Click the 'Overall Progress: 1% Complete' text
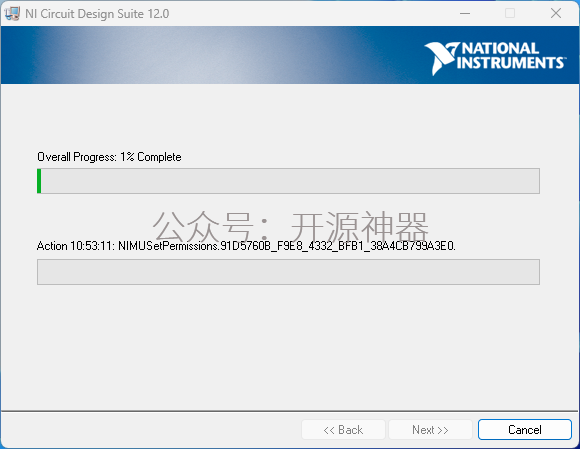The height and width of the screenshot is (449, 580). click(109, 157)
